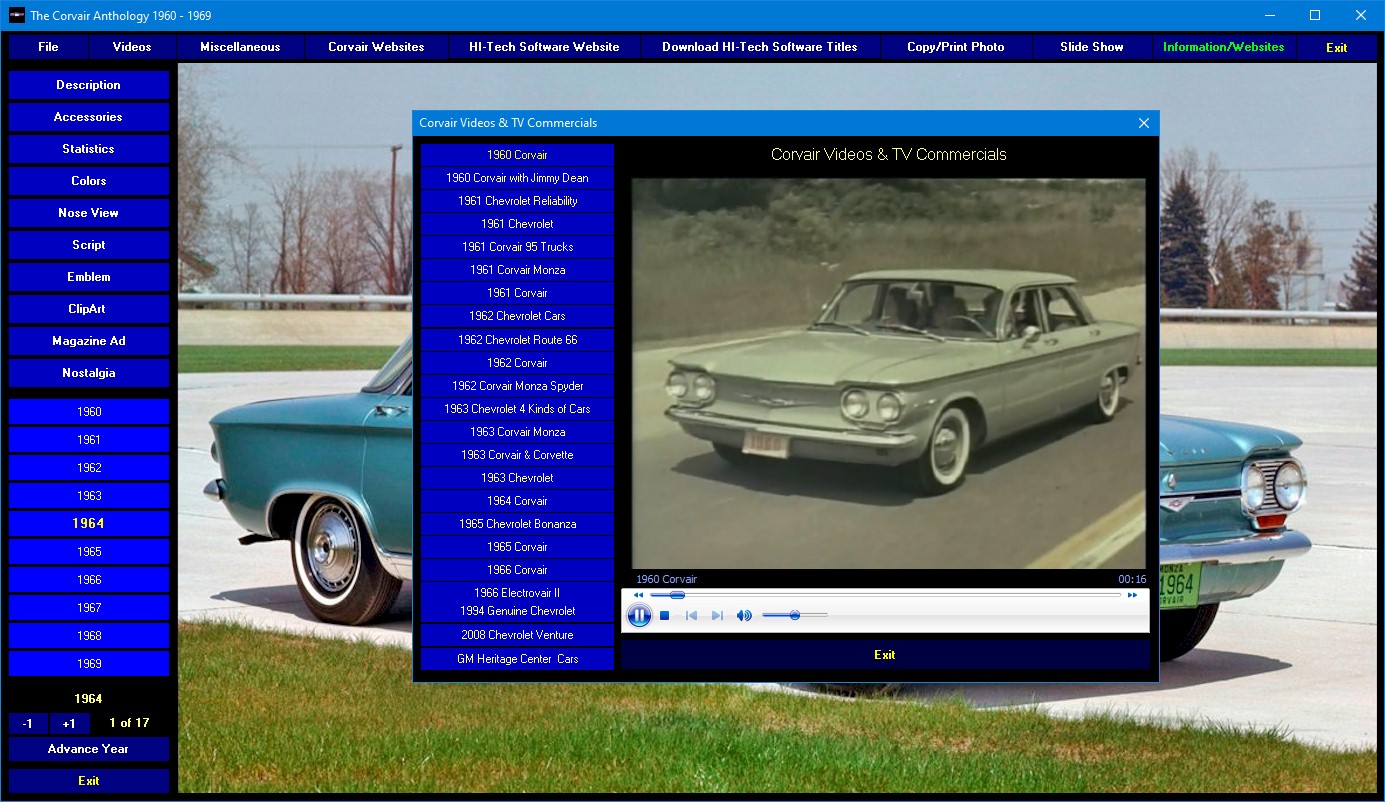Screen dimensions: 1385x802
Task: Show Colors from the sidebar
Action: pos(89,181)
